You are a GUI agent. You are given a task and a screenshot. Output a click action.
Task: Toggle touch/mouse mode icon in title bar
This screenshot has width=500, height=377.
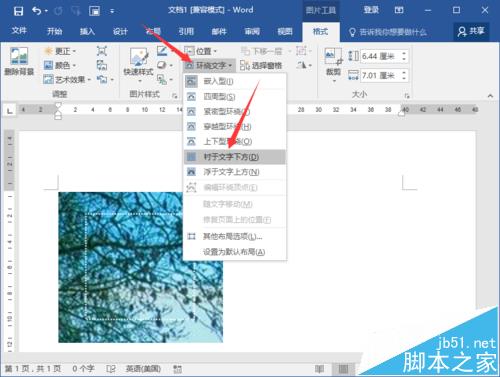[x=94, y=11]
